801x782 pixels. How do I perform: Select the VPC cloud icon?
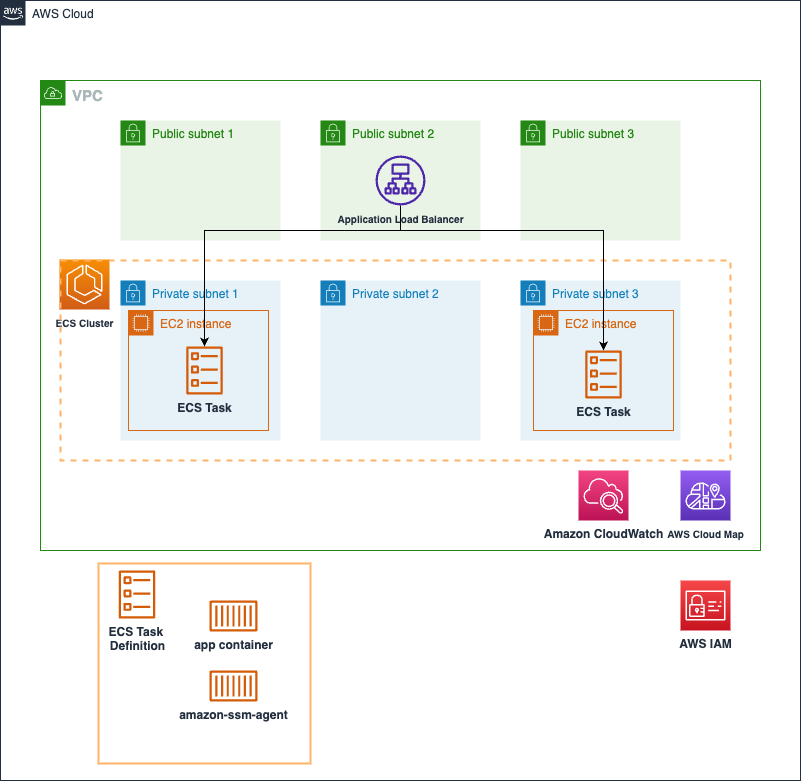(x=53, y=93)
